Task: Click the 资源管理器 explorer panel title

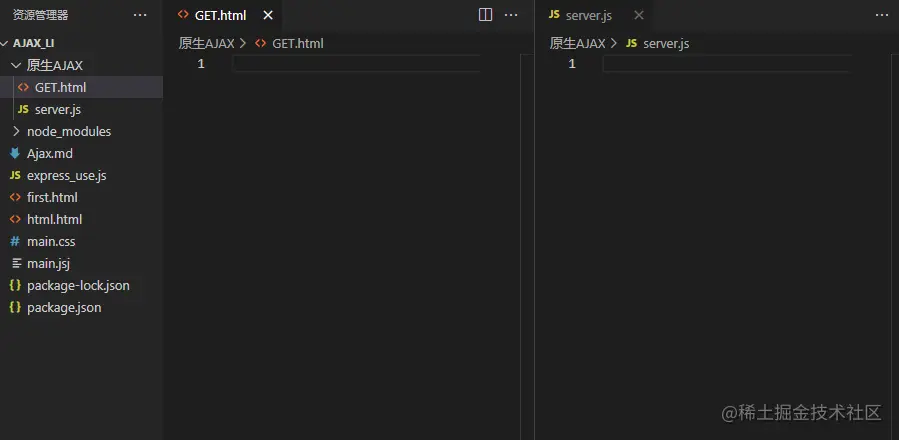Action: pos(40,15)
